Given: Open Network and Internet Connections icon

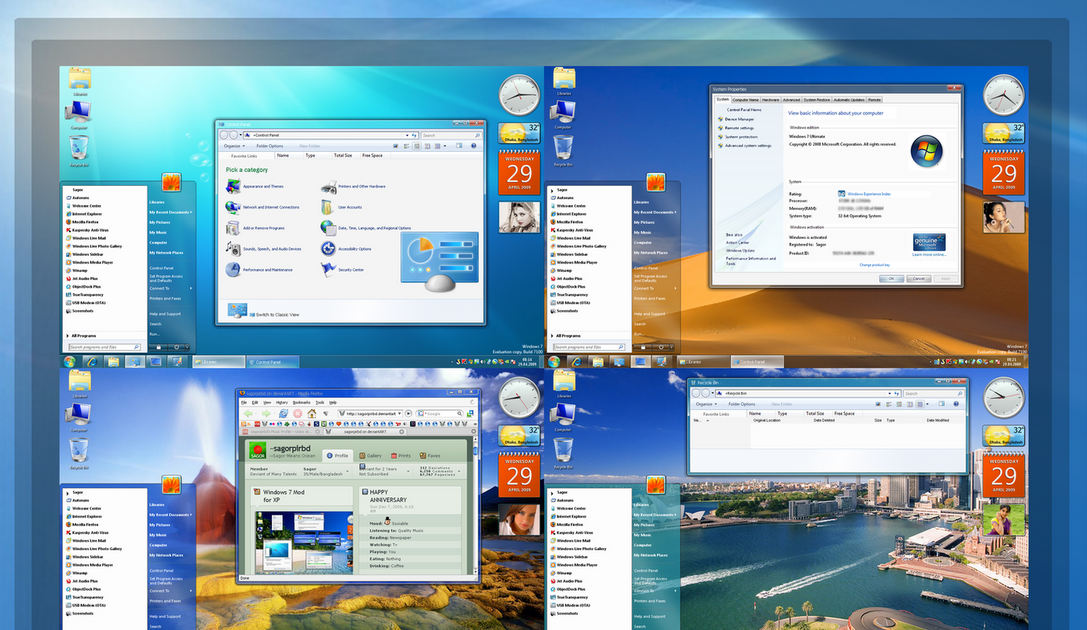Looking at the screenshot, I should pos(233,207).
